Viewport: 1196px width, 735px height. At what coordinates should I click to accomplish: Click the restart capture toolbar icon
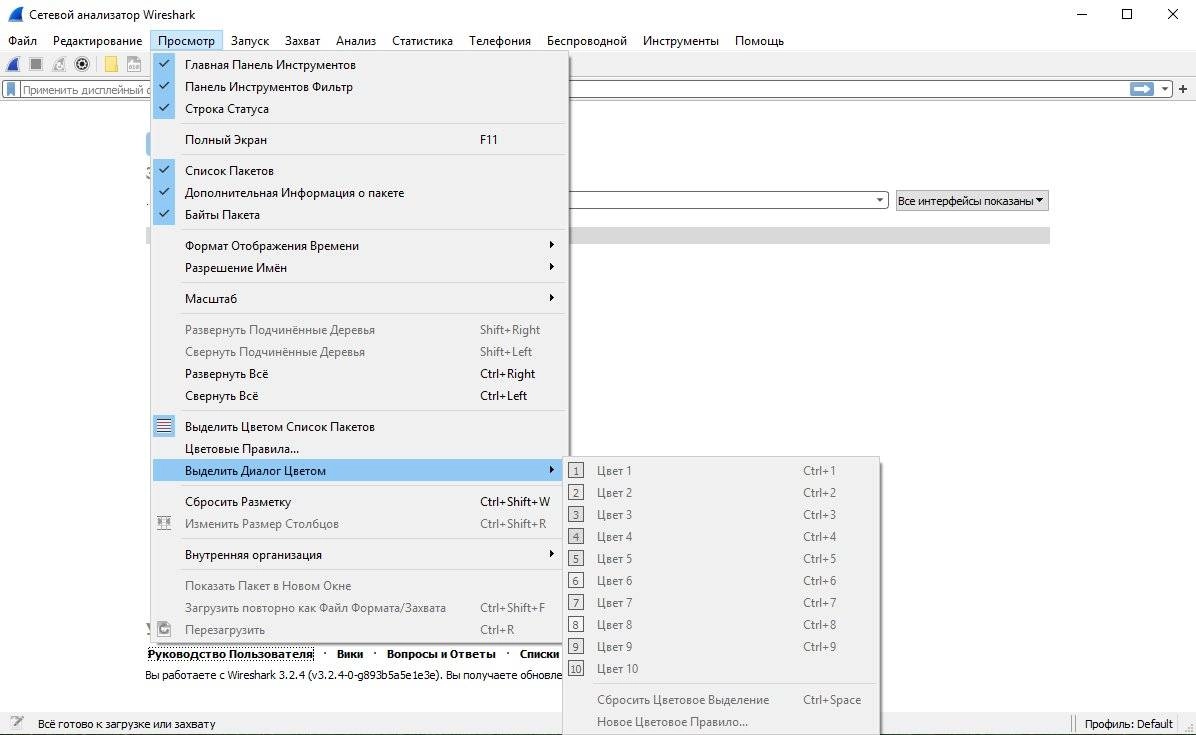[59, 65]
